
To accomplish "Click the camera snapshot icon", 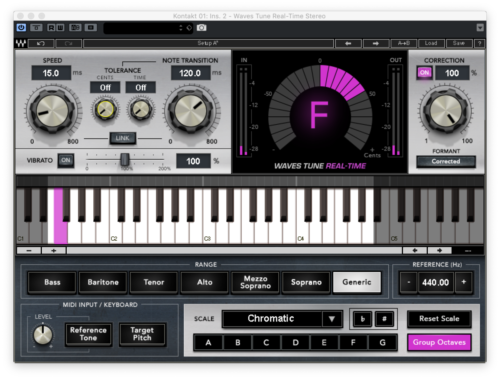I will [201, 28].
